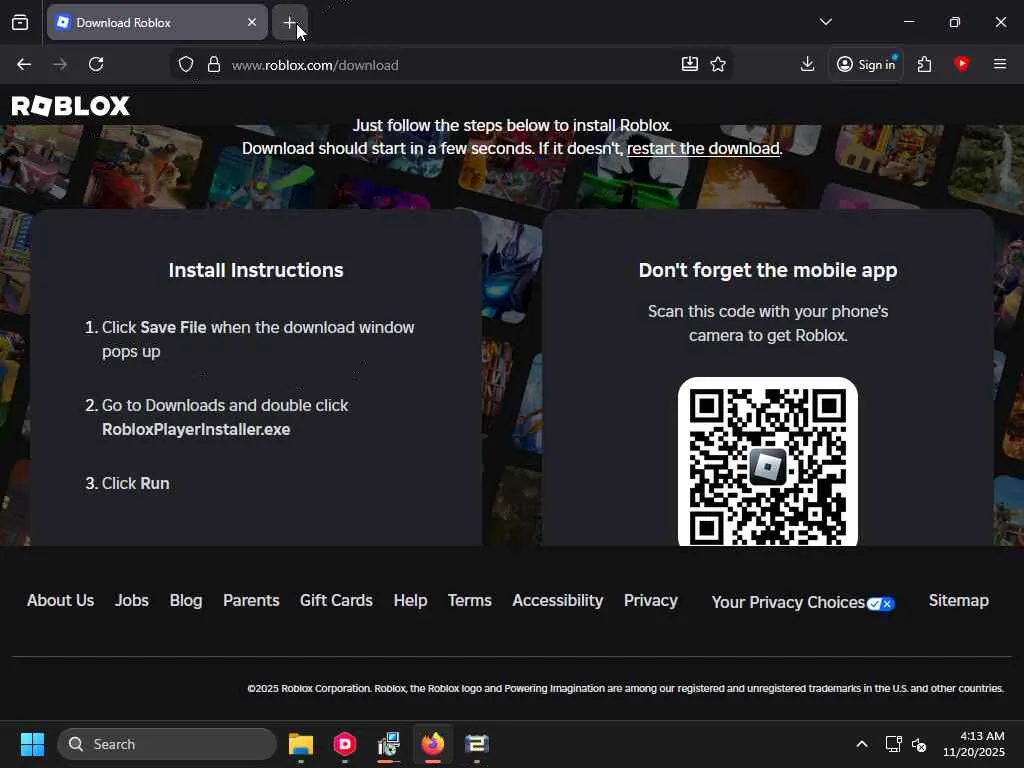Click the Don't forget the mobile app heading
This screenshot has height=768, width=1024.
click(768, 270)
